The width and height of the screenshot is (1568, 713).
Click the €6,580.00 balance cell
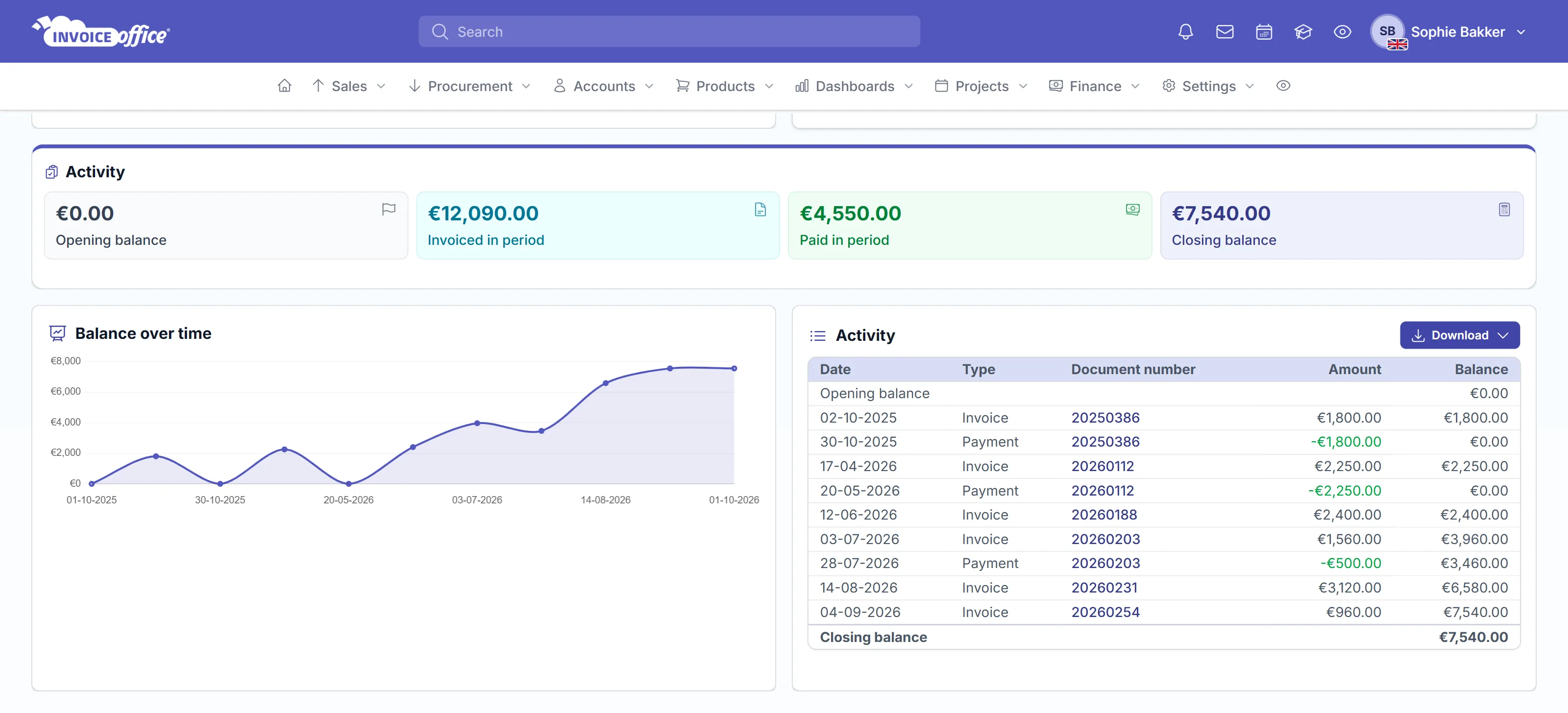click(x=1474, y=588)
